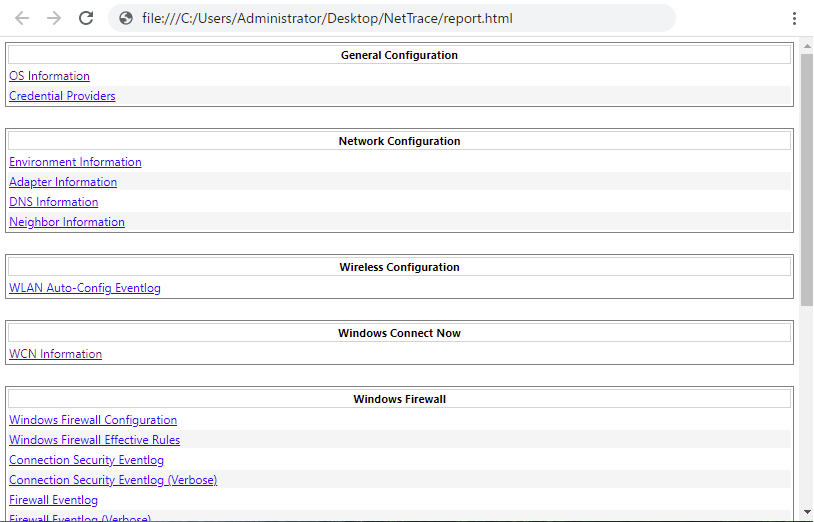The height and width of the screenshot is (522, 814).
Task: Open the browser three-dot menu
Action: click(x=794, y=18)
